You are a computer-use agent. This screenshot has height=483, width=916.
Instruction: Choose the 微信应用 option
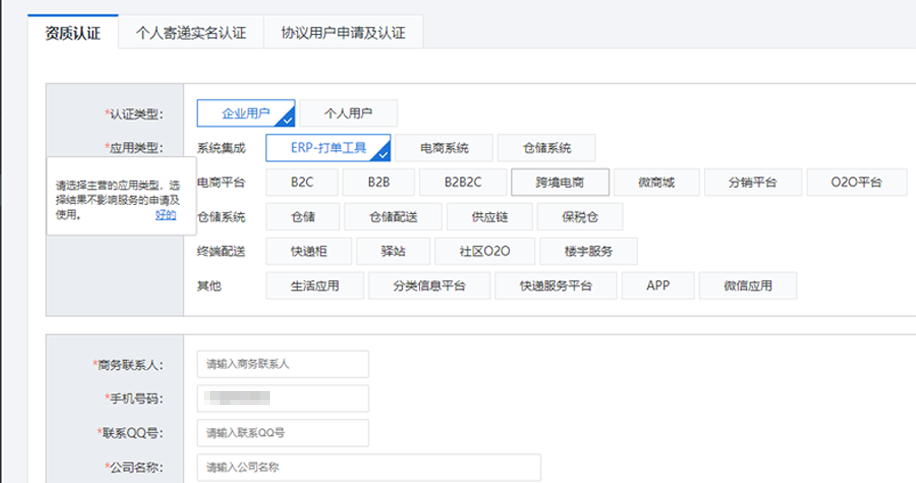[x=748, y=285]
